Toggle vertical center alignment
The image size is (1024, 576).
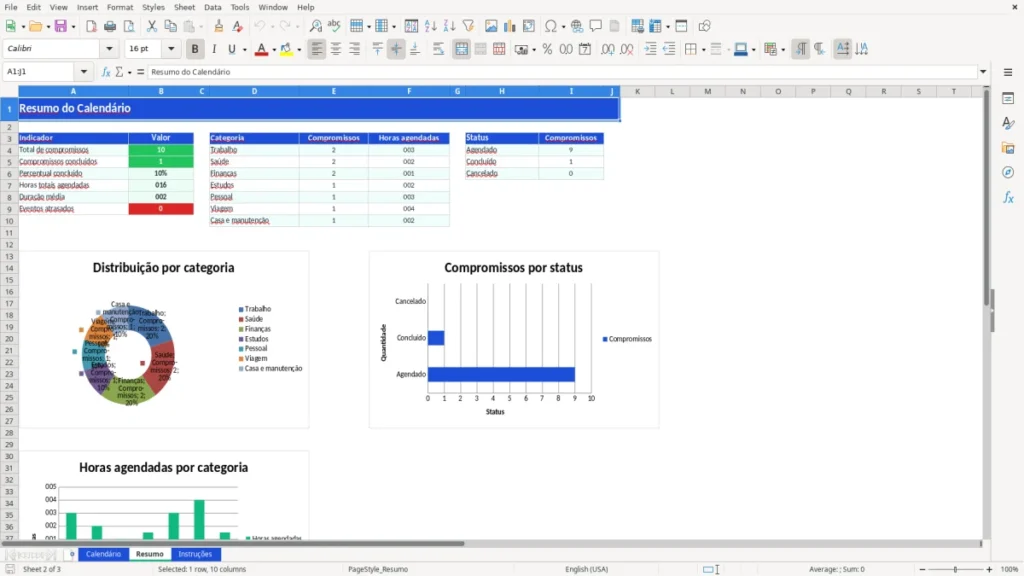pos(396,49)
